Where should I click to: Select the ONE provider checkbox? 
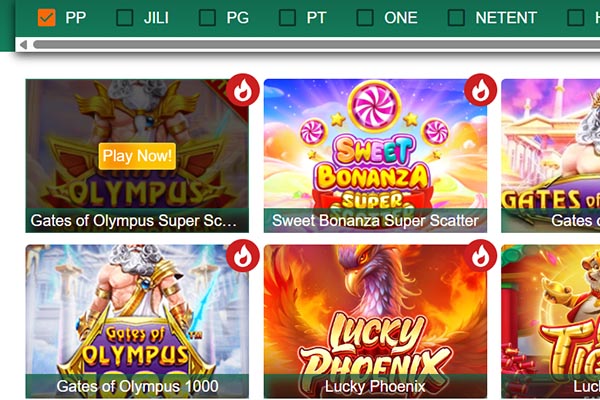point(365,18)
